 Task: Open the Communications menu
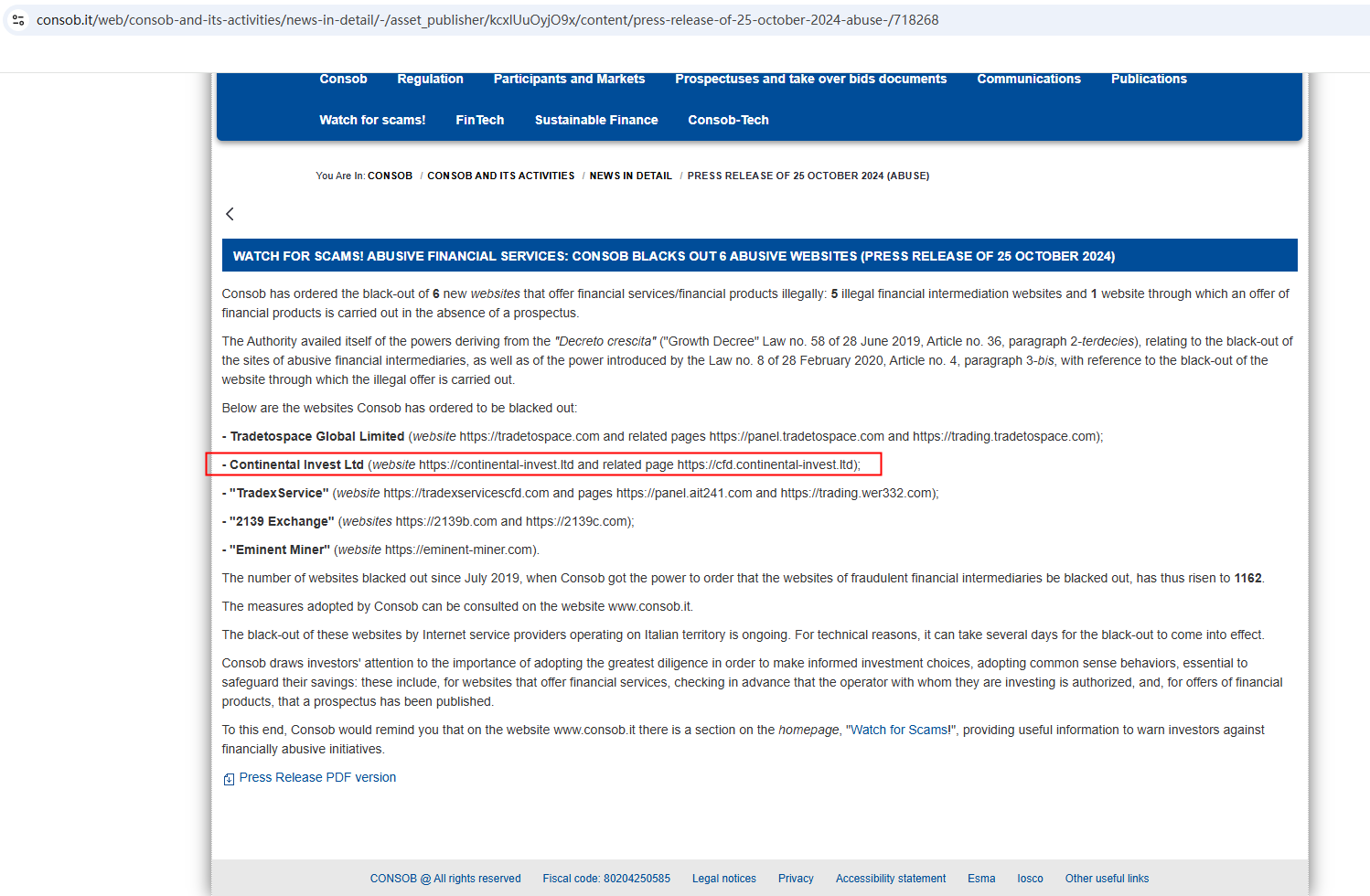pyautogui.click(x=1029, y=79)
